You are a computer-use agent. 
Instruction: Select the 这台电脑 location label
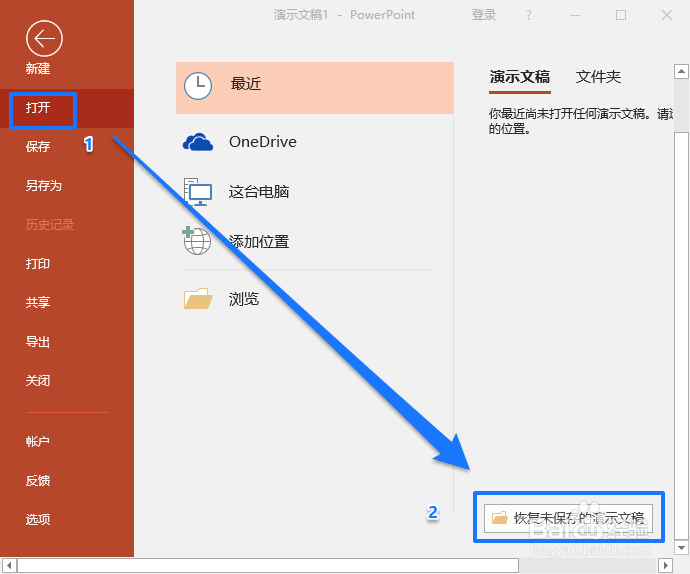click(259, 192)
